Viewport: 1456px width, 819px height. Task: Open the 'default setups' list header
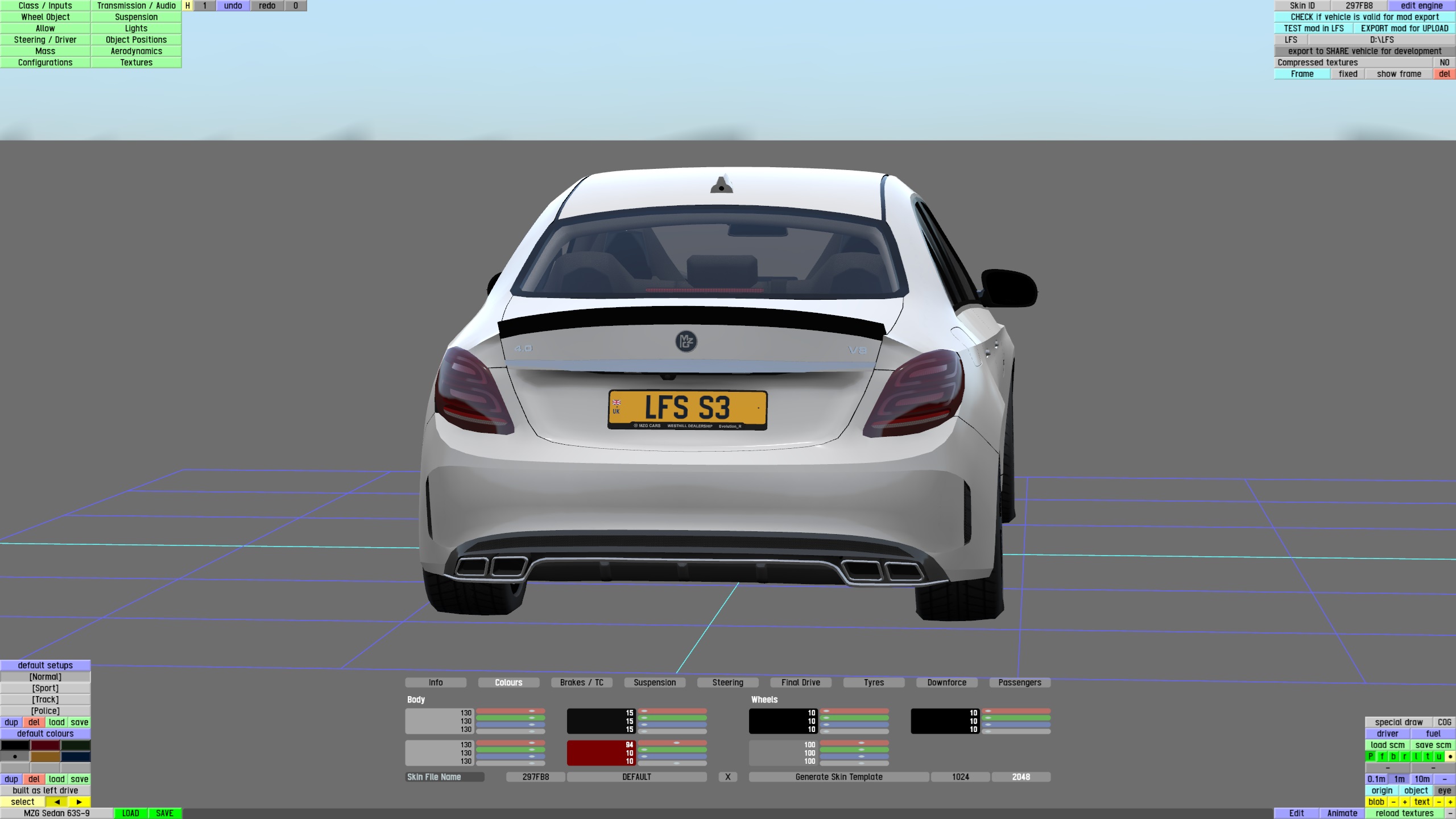click(45, 665)
